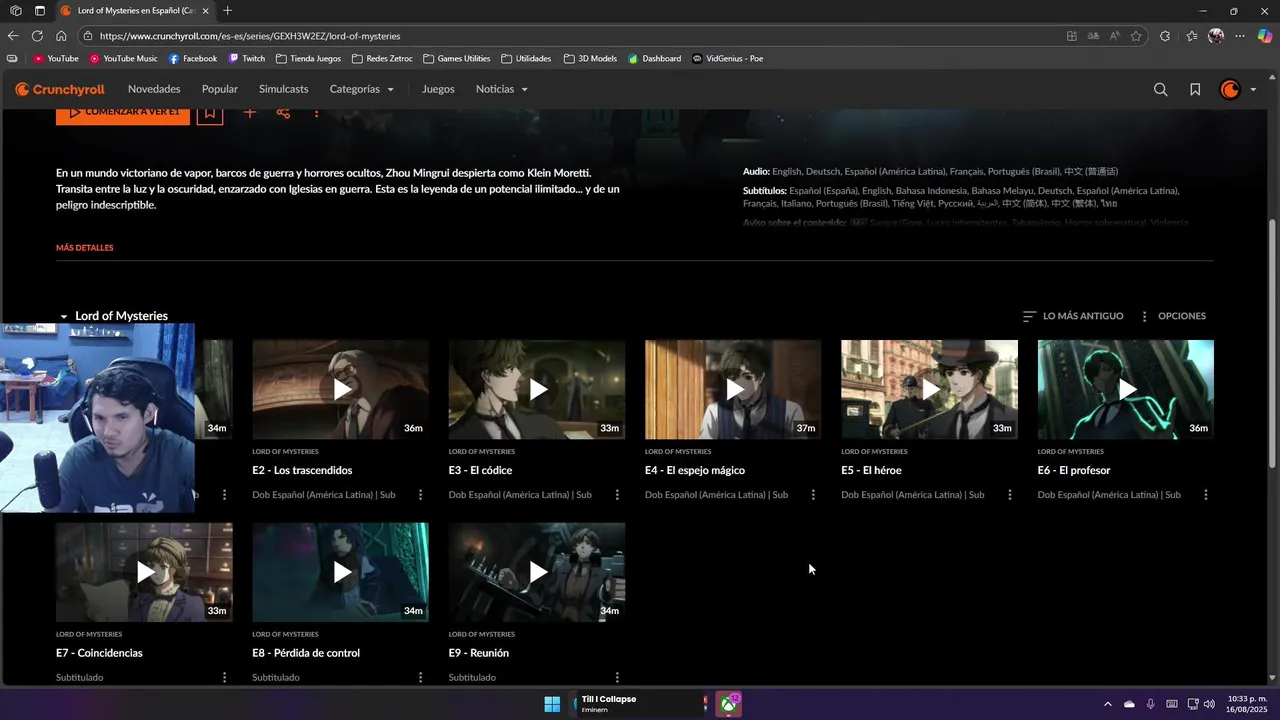Open volume control in system tray
Image resolution: width=1280 pixels, height=720 pixels.
coord(1210,704)
